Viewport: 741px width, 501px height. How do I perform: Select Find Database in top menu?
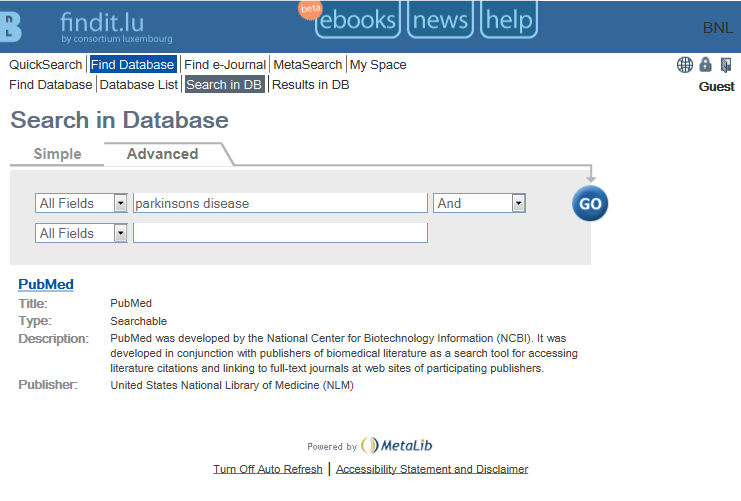tap(133, 64)
